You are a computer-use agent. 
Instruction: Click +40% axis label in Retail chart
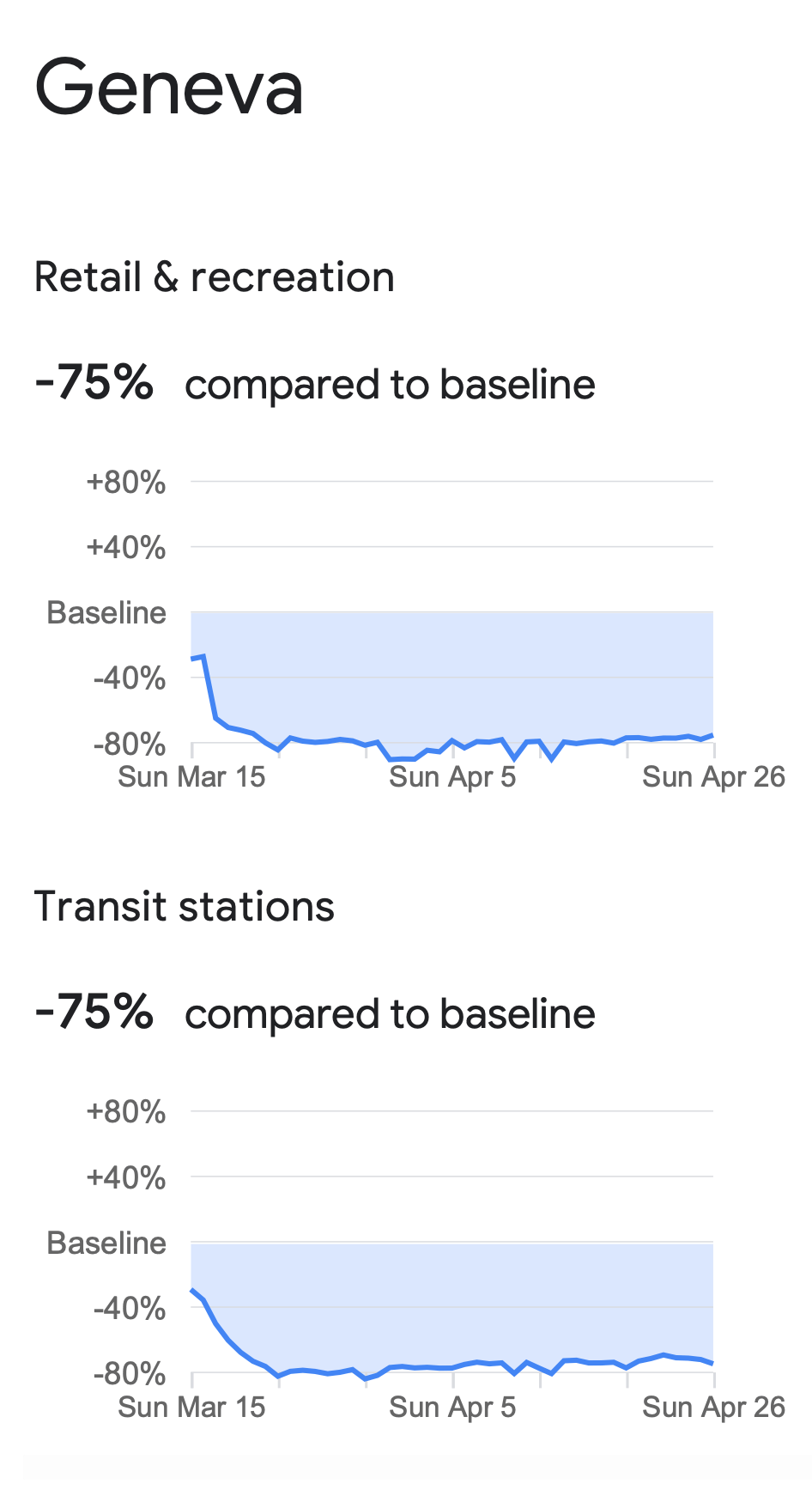(x=125, y=547)
